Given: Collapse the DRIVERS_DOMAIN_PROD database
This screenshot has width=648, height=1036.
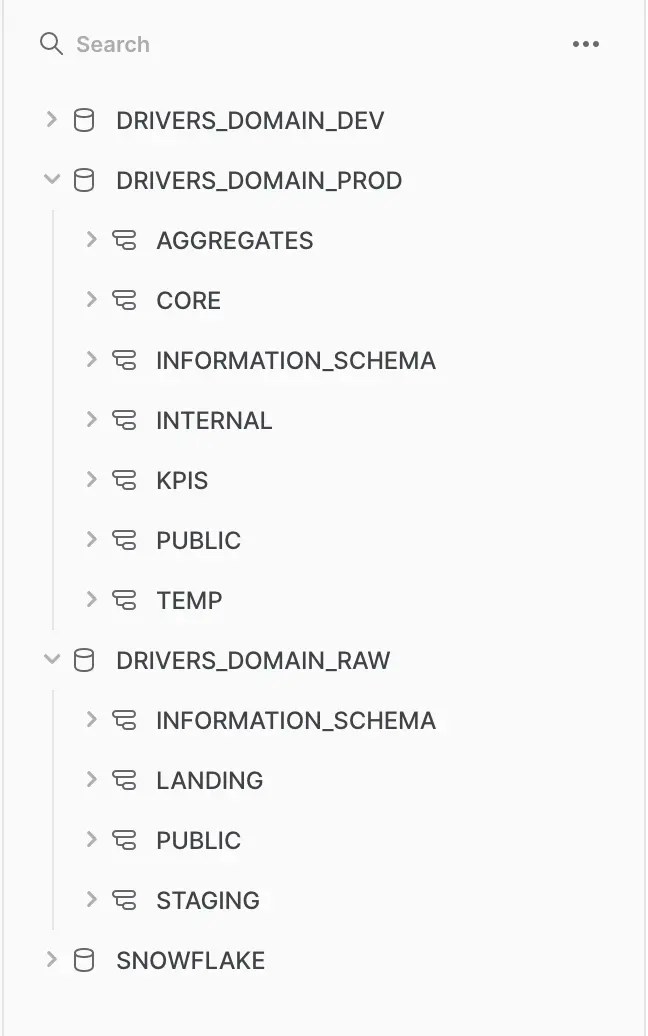Looking at the screenshot, I should [x=50, y=180].
